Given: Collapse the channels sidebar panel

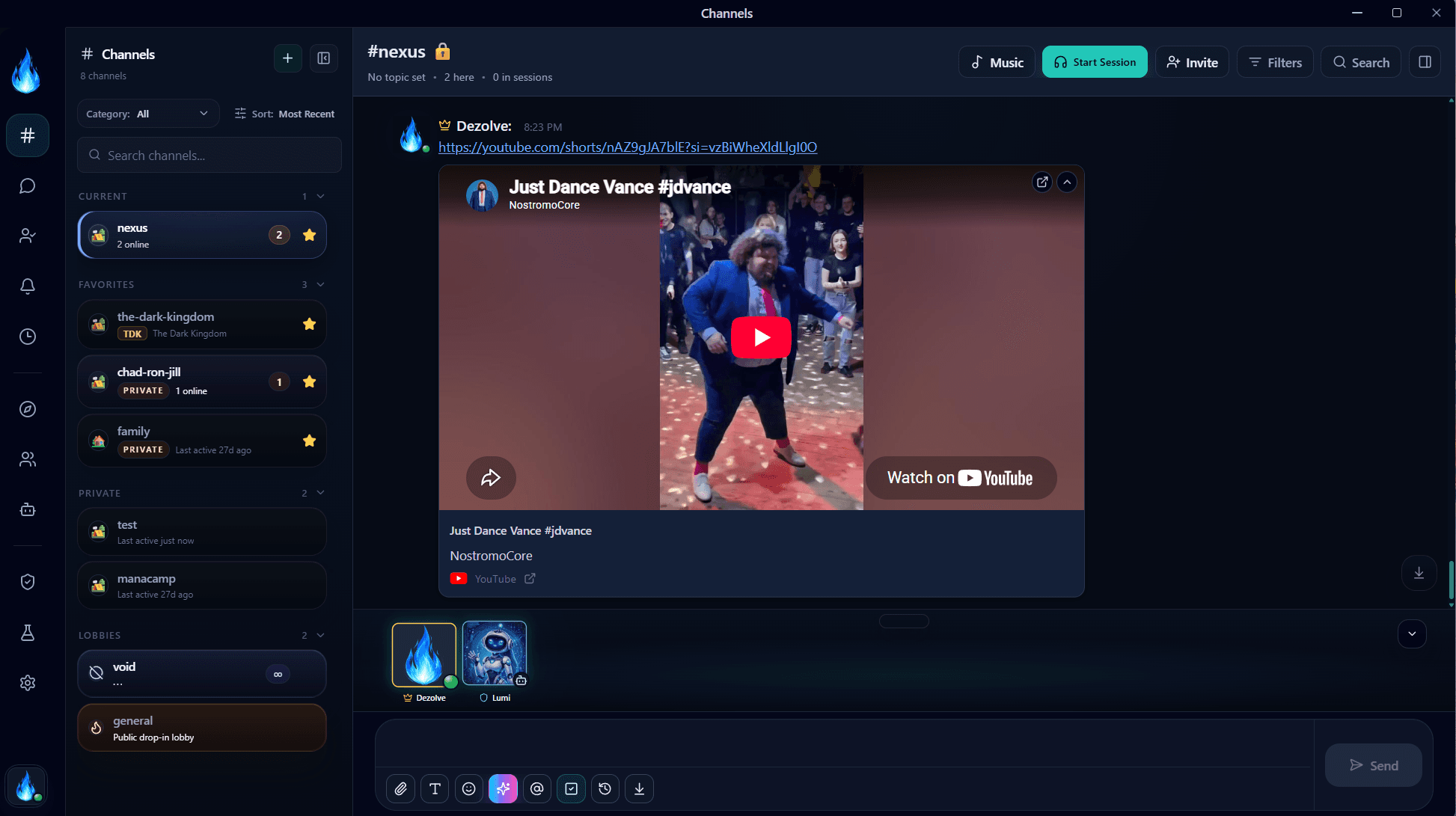Looking at the screenshot, I should pyautogui.click(x=323, y=58).
